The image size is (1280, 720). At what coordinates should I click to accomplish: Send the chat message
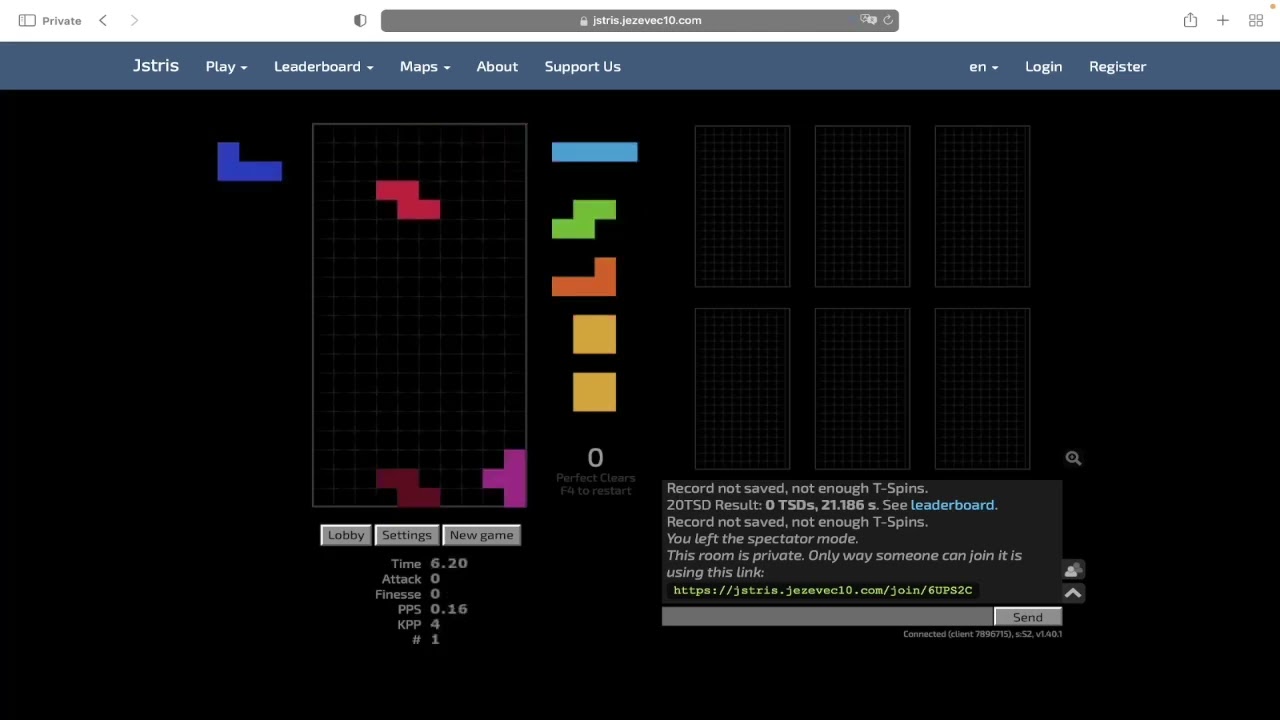(1027, 617)
